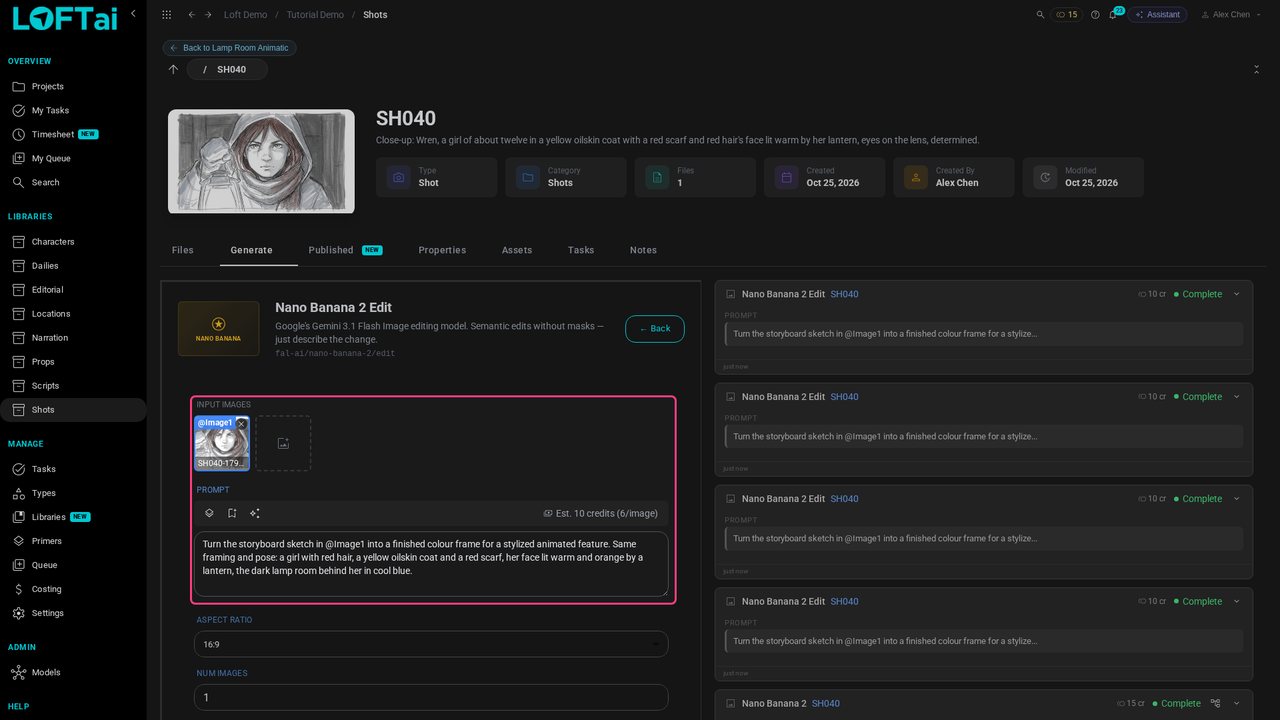Screen dimensions: 1280x720
Task: Go forward using the header forward arrow
Action: tap(207, 15)
